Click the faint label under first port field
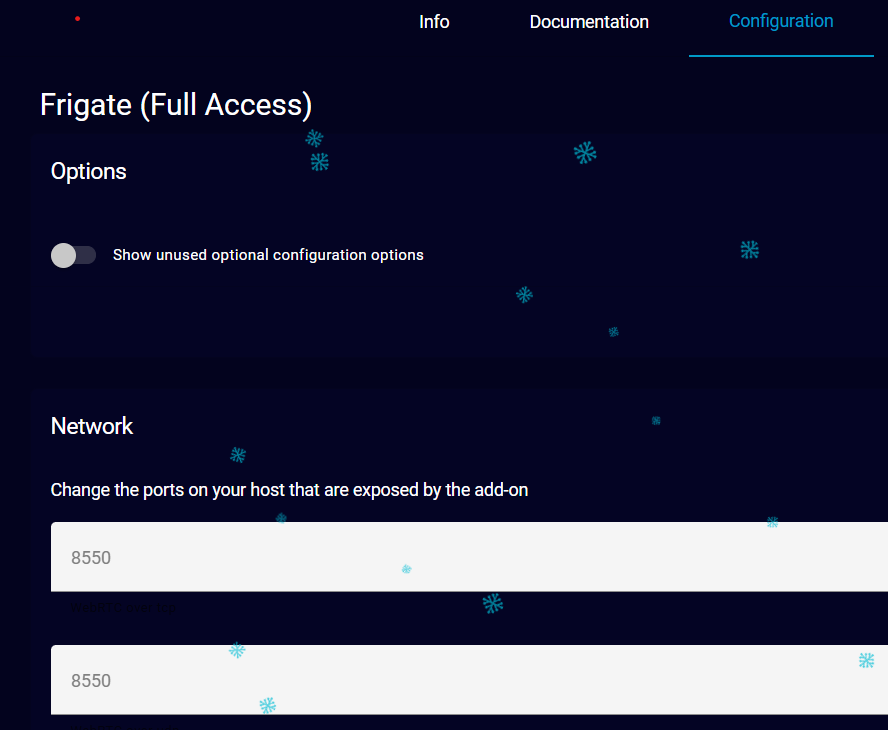The image size is (888, 730). [125, 607]
